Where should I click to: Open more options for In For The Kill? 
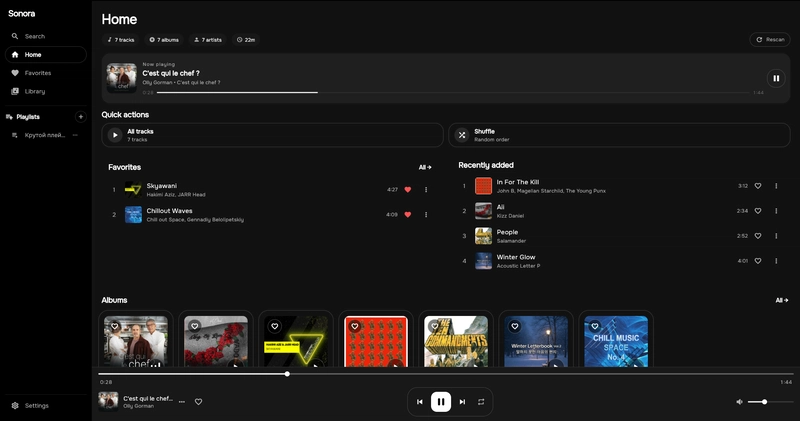[777, 186]
